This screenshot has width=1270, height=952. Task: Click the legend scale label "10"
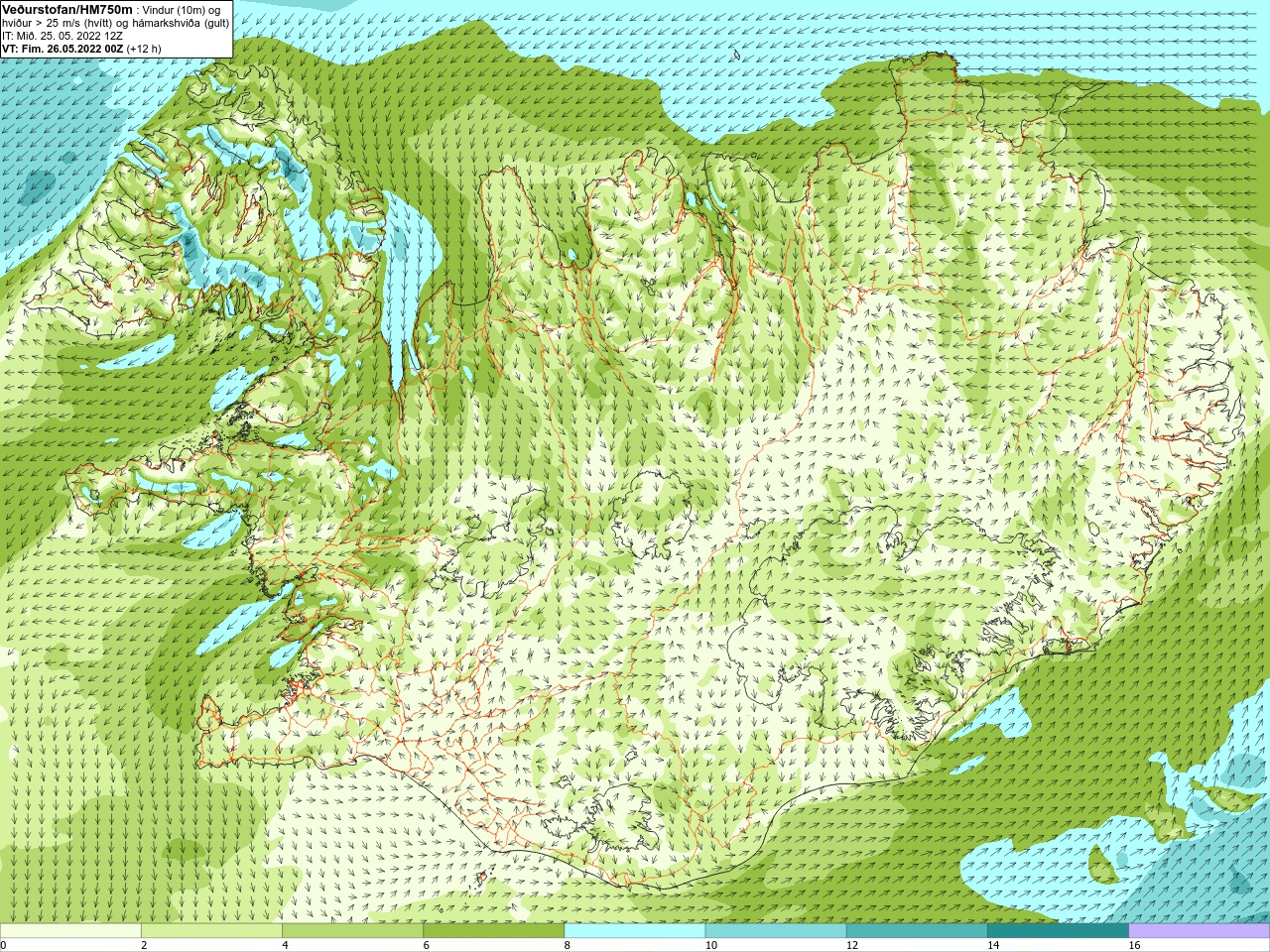coord(711,945)
